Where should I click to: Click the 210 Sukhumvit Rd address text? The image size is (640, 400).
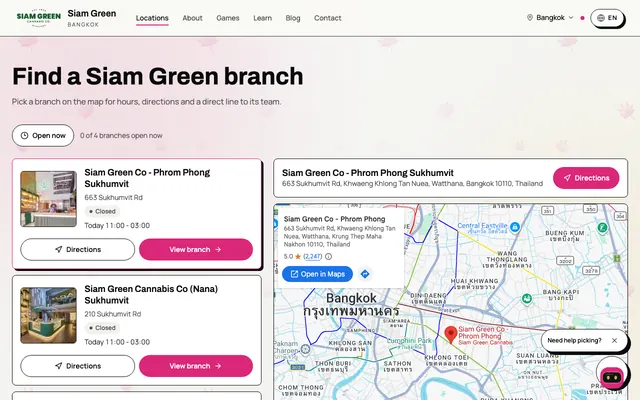[113, 314]
